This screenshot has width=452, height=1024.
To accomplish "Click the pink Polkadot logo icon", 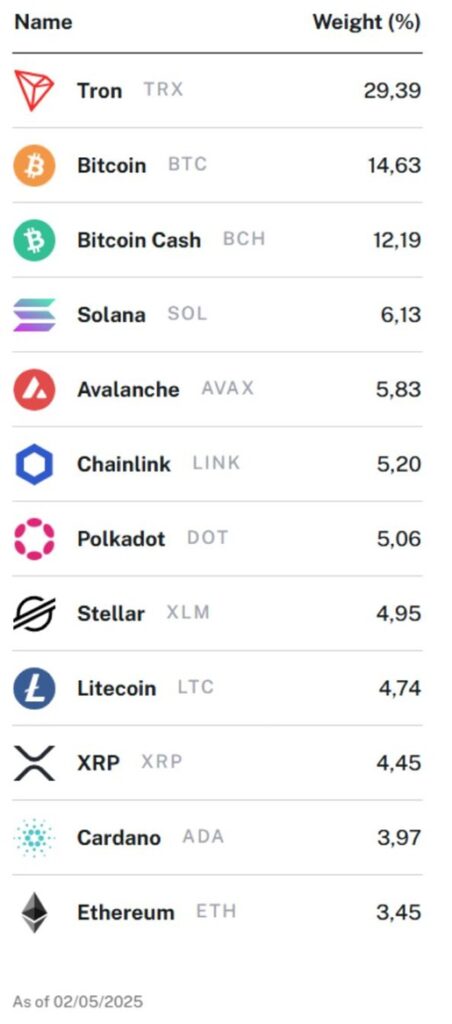I will pyautogui.click(x=34, y=539).
